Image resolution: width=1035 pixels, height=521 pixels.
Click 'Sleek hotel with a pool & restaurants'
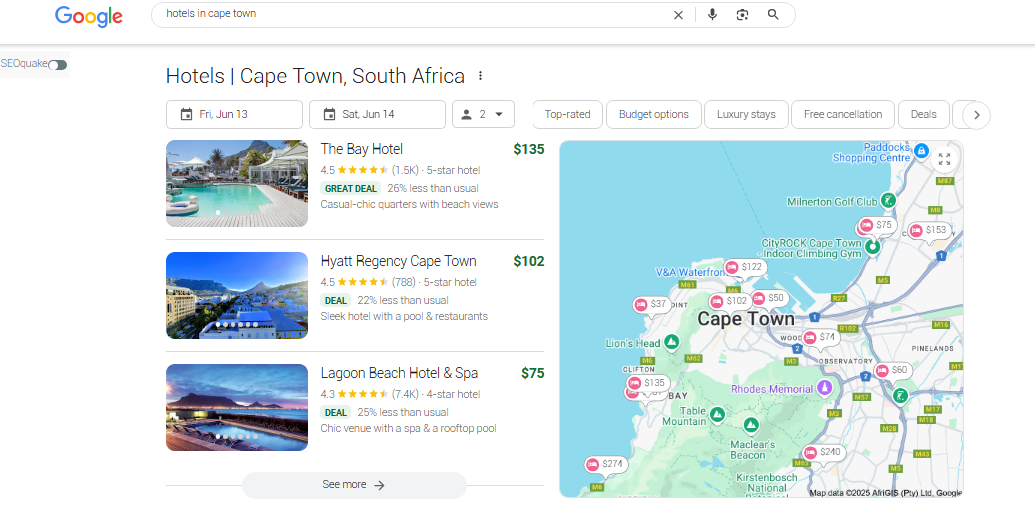(404, 316)
